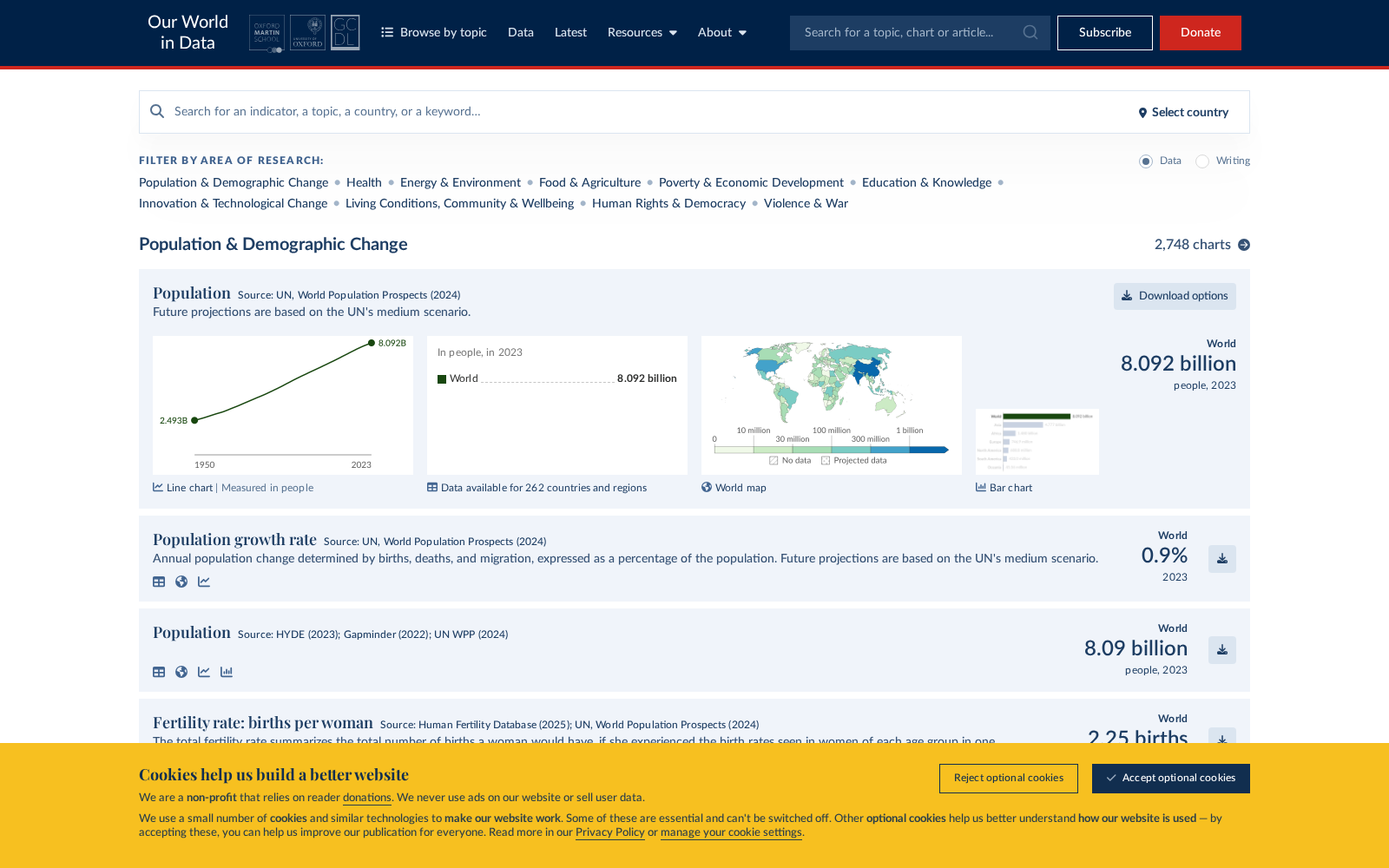
Task: Click the Donate button
Action: pos(1201,33)
